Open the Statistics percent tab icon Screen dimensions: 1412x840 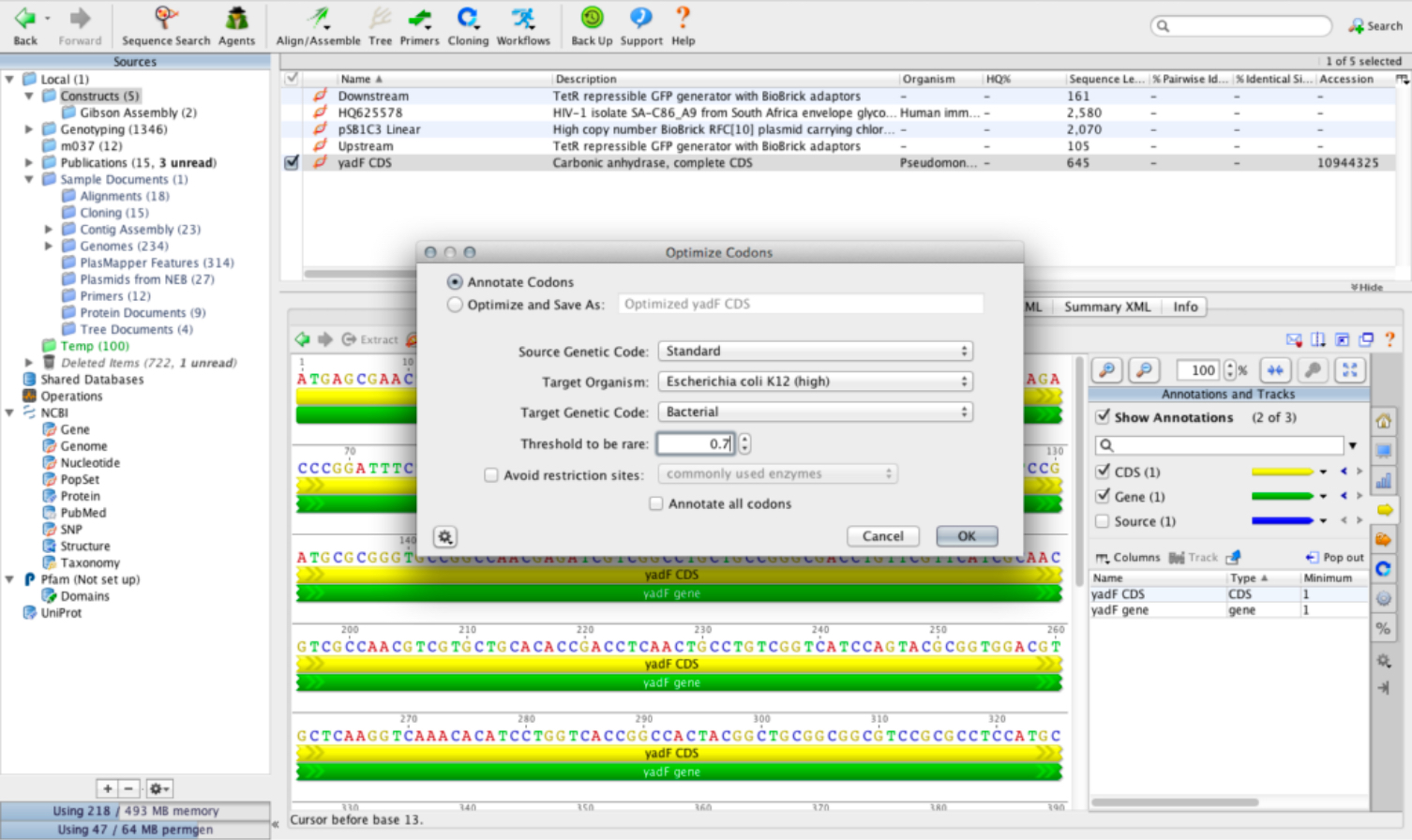click(x=1383, y=628)
